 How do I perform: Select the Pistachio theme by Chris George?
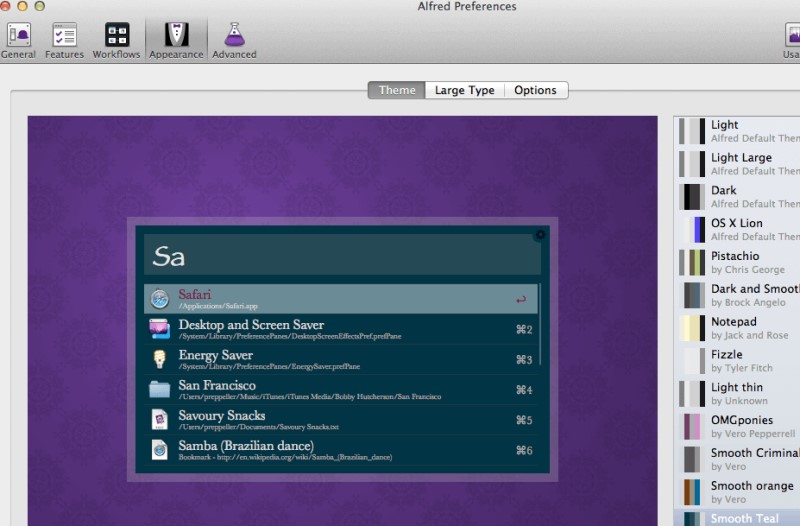pyautogui.click(x=737, y=262)
